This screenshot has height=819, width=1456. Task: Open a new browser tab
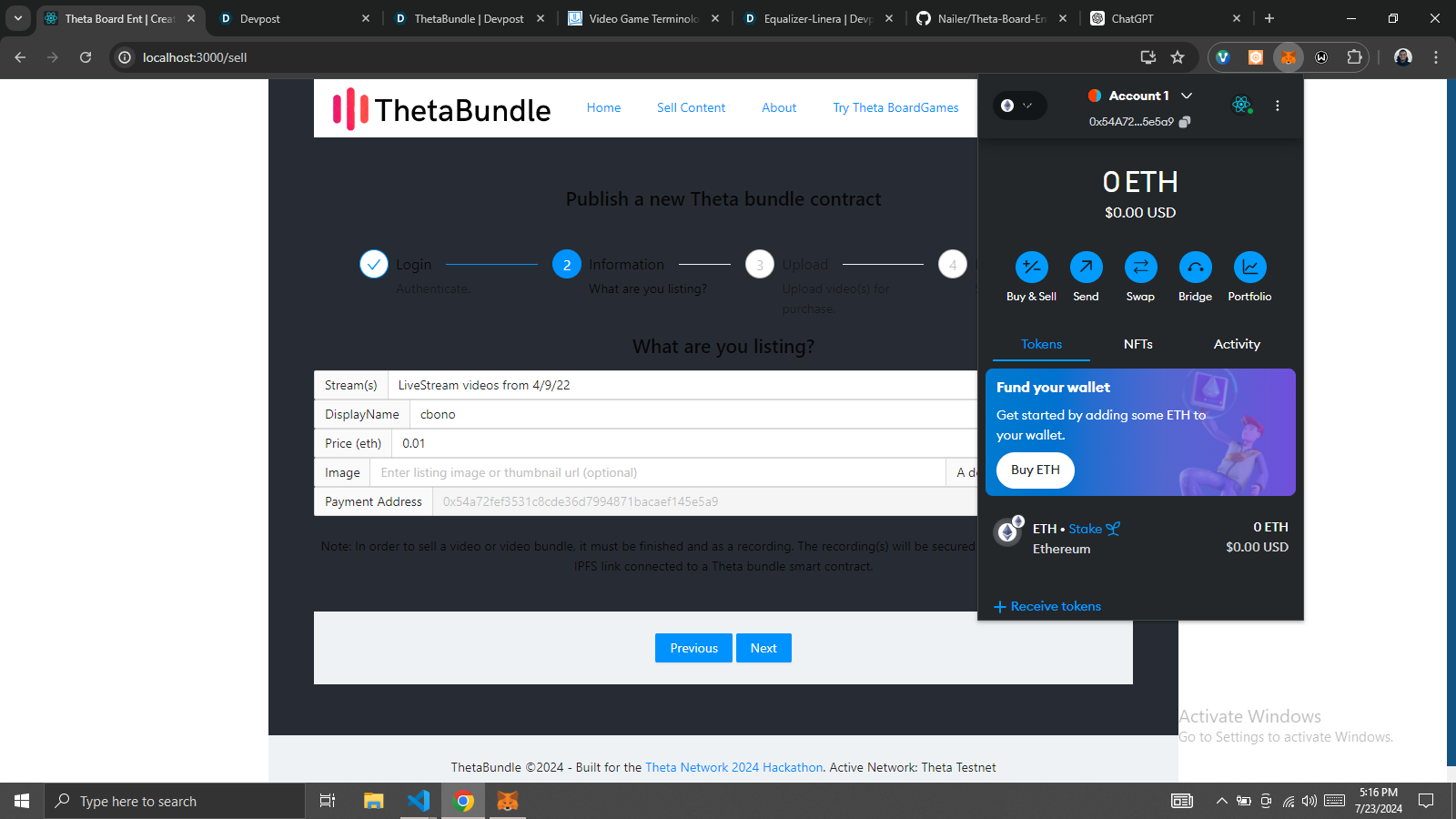point(1269,18)
